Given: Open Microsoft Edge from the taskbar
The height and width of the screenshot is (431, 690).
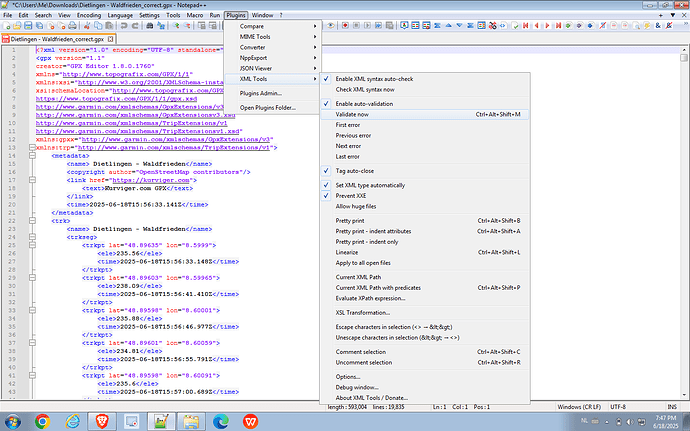Looking at the screenshot, I should tap(221, 421).
